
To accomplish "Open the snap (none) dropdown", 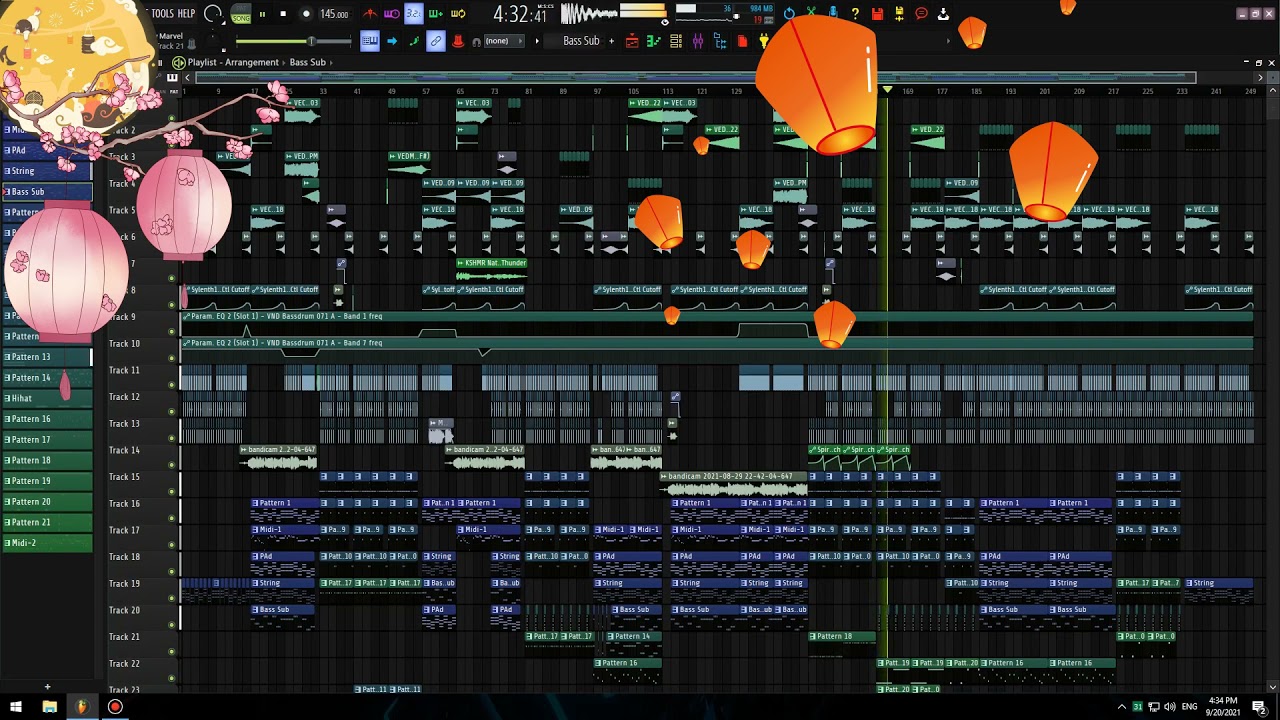I will pos(497,41).
